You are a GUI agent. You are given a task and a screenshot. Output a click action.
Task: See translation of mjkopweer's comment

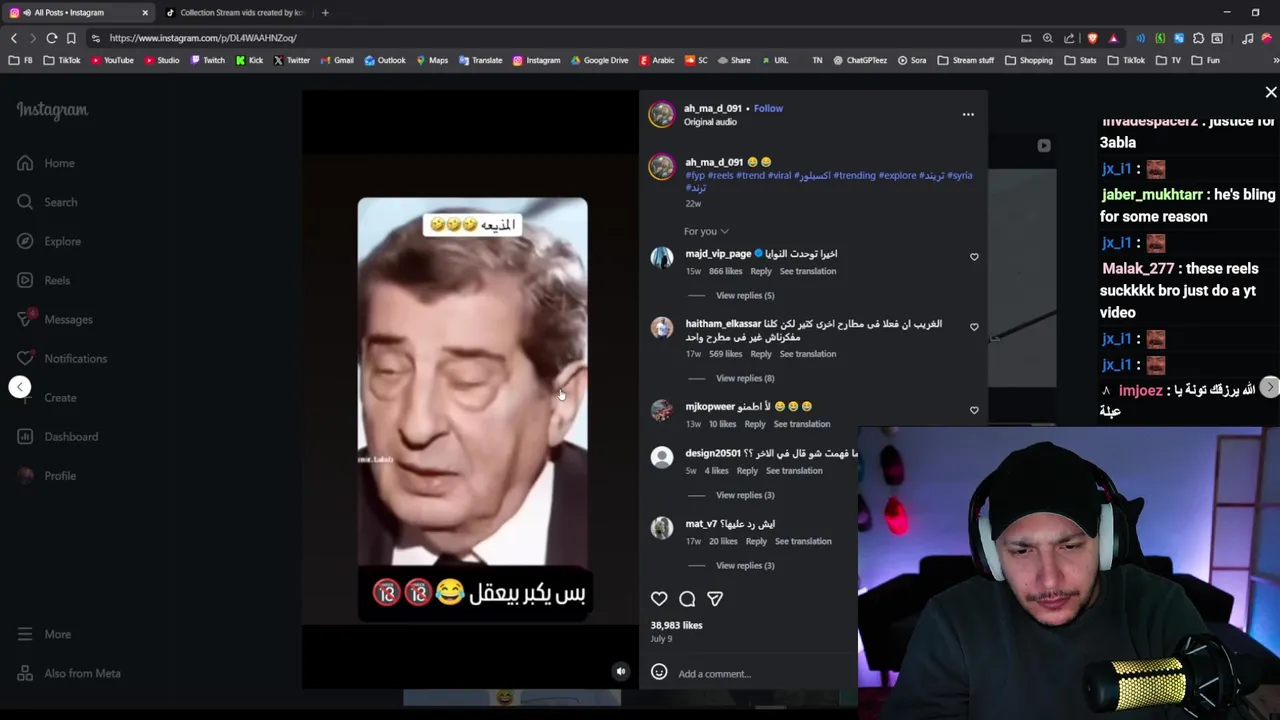pyautogui.click(x=802, y=424)
